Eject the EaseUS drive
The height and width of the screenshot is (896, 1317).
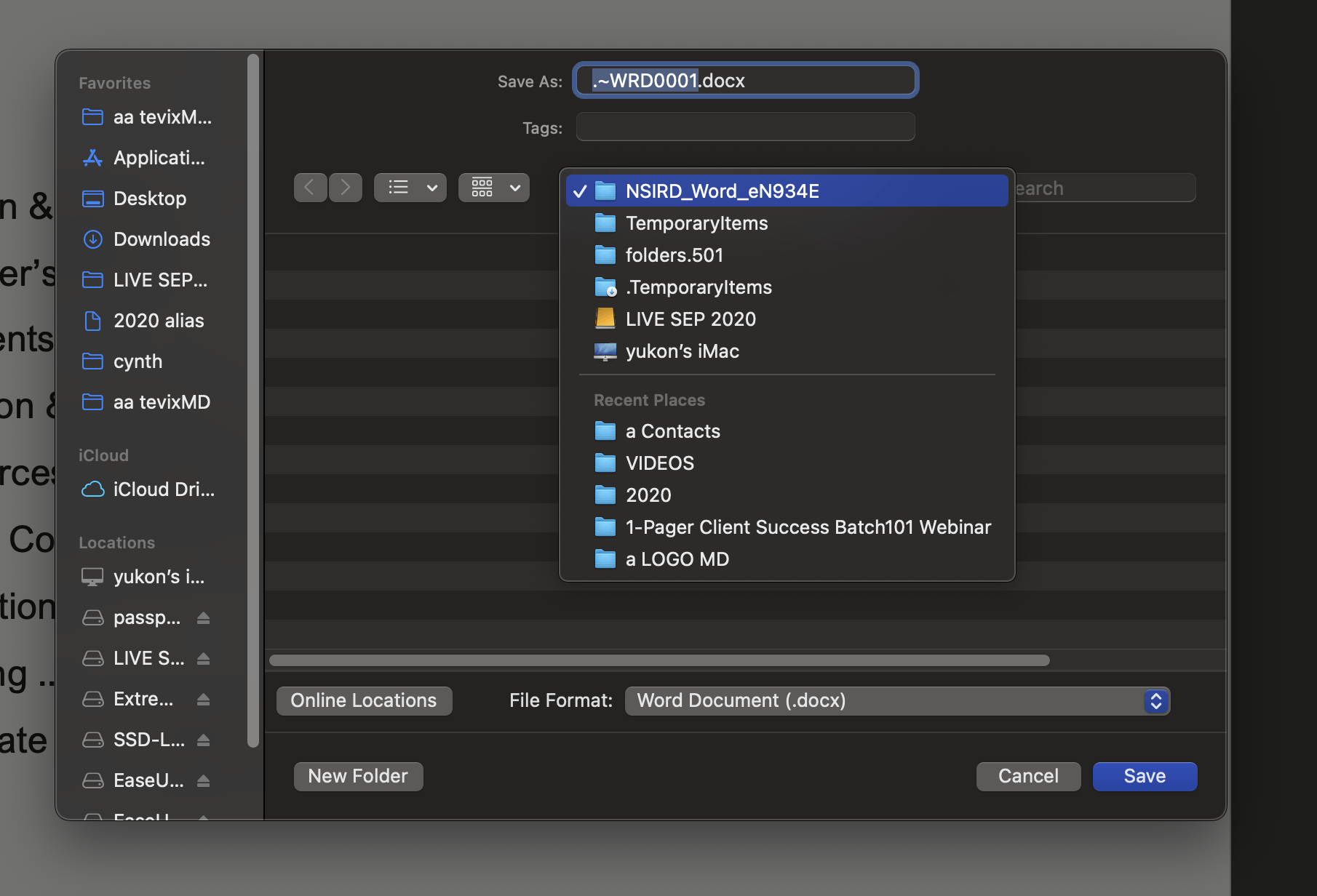click(x=204, y=780)
